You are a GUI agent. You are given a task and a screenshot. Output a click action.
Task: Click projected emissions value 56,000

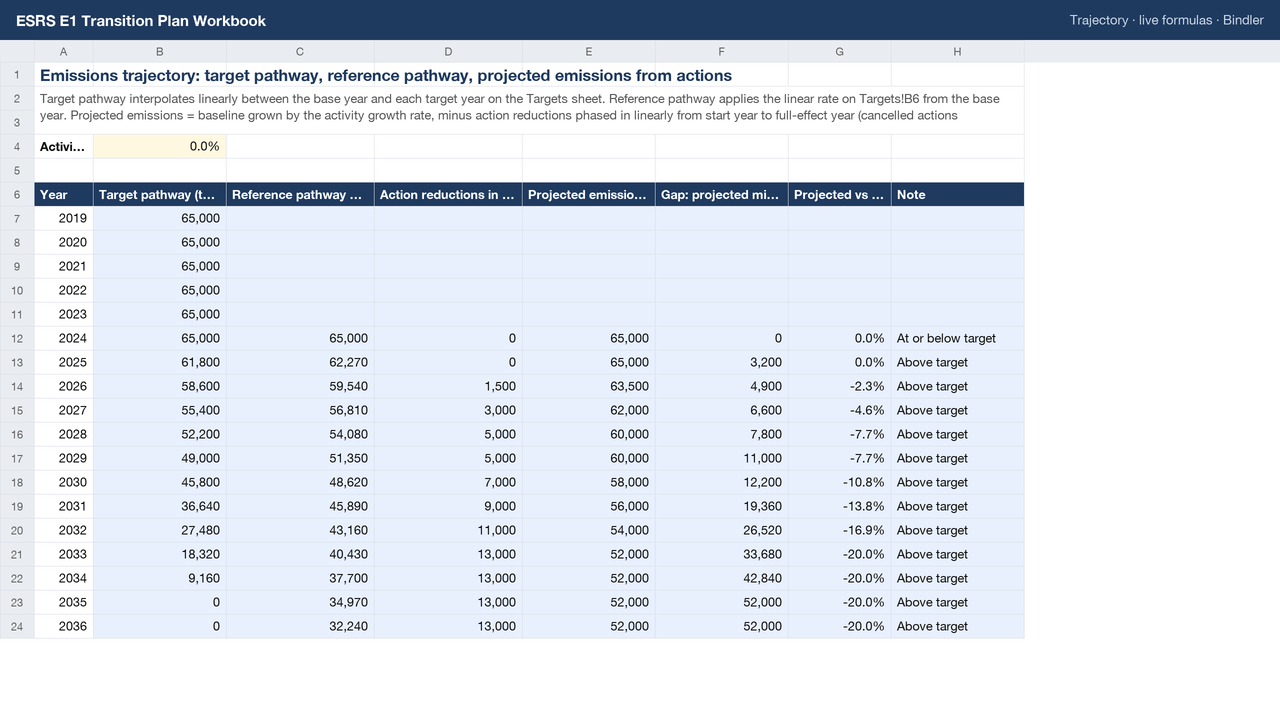[x=589, y=506]
